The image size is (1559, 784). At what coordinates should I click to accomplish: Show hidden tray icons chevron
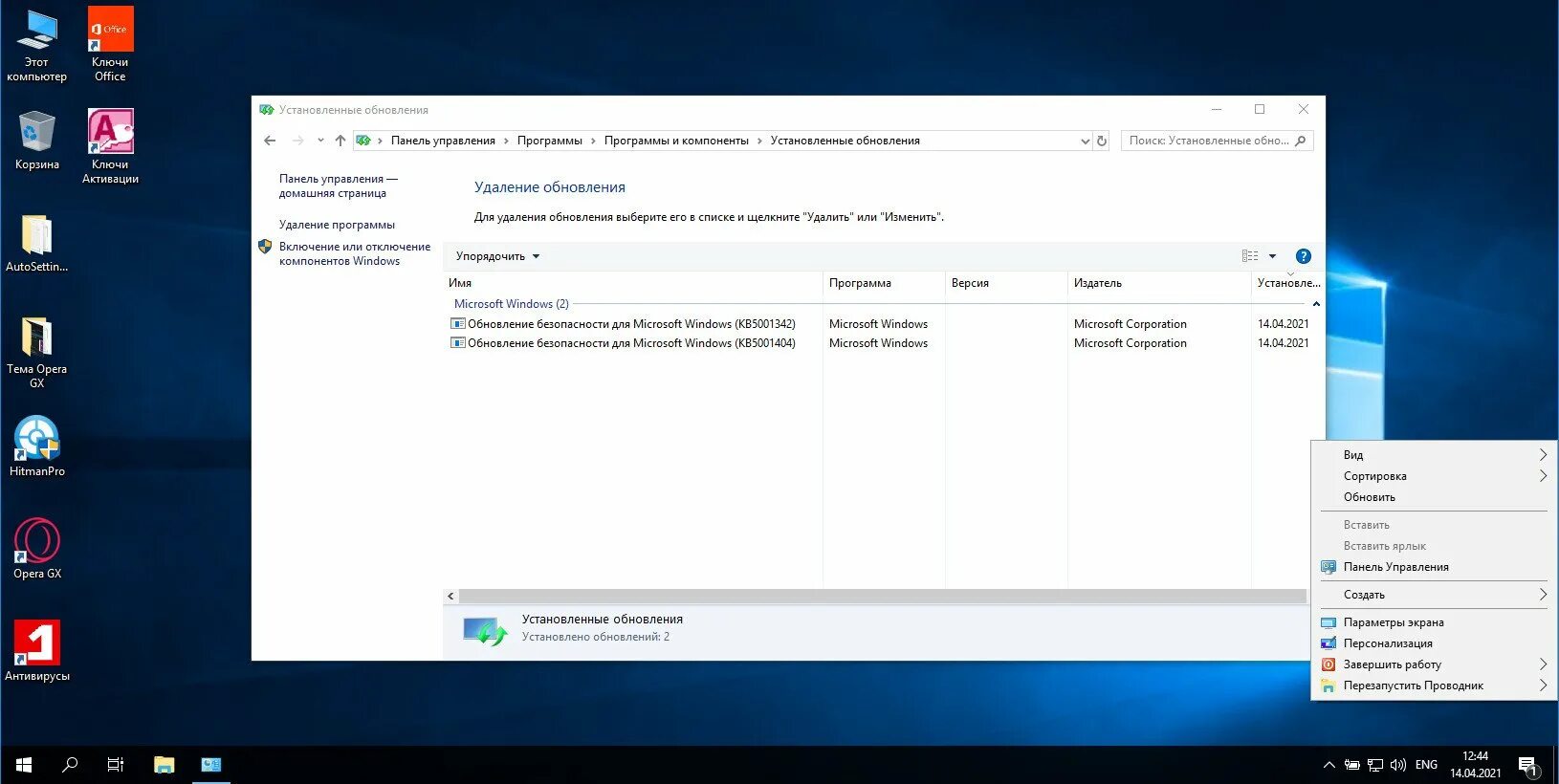click(x=1328, y=765)
